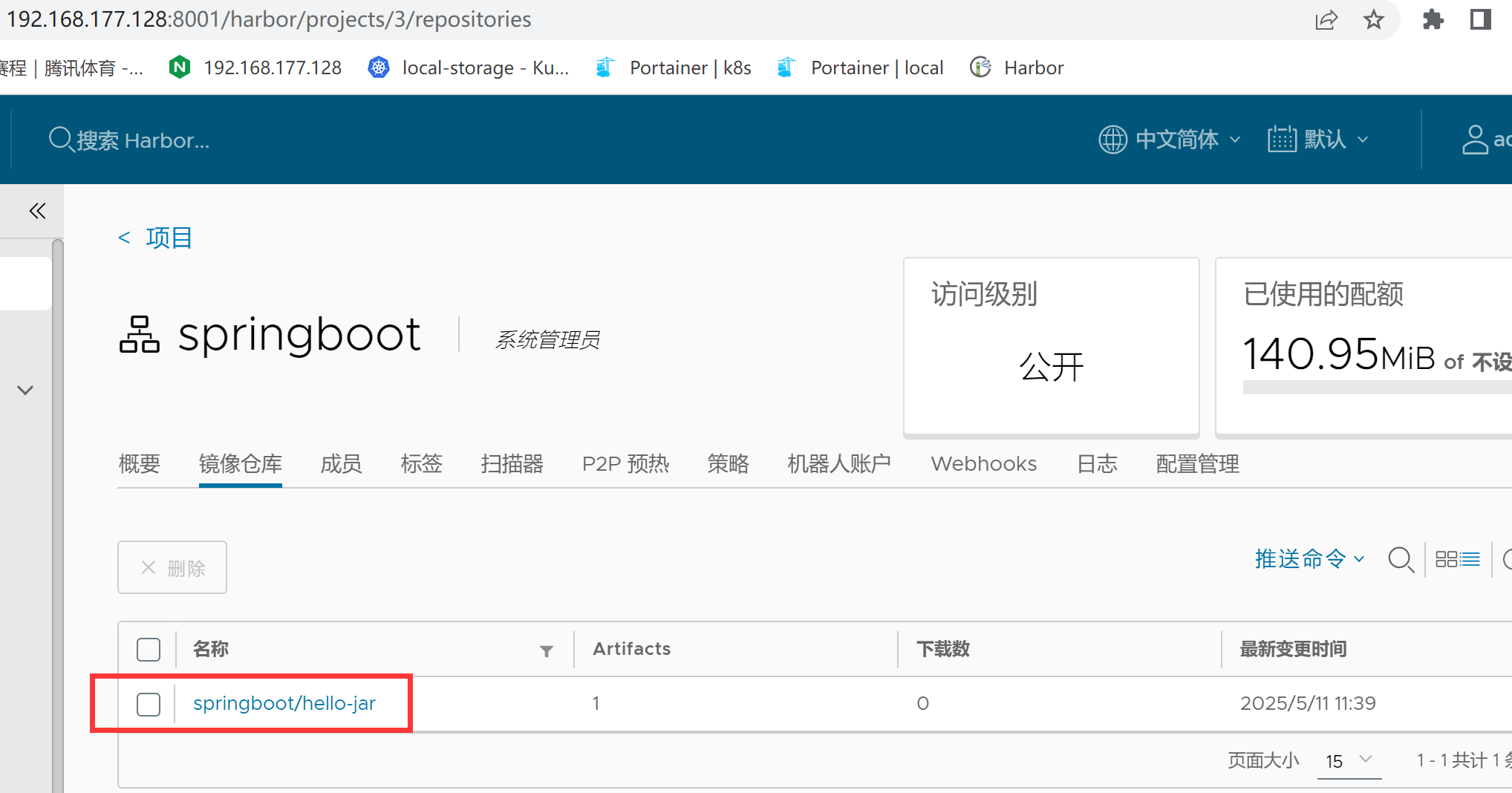The height and width of the screenshot is (793, 1512).
Task: Open the 默认 theme dropdown
Action: coord(1318,140)
